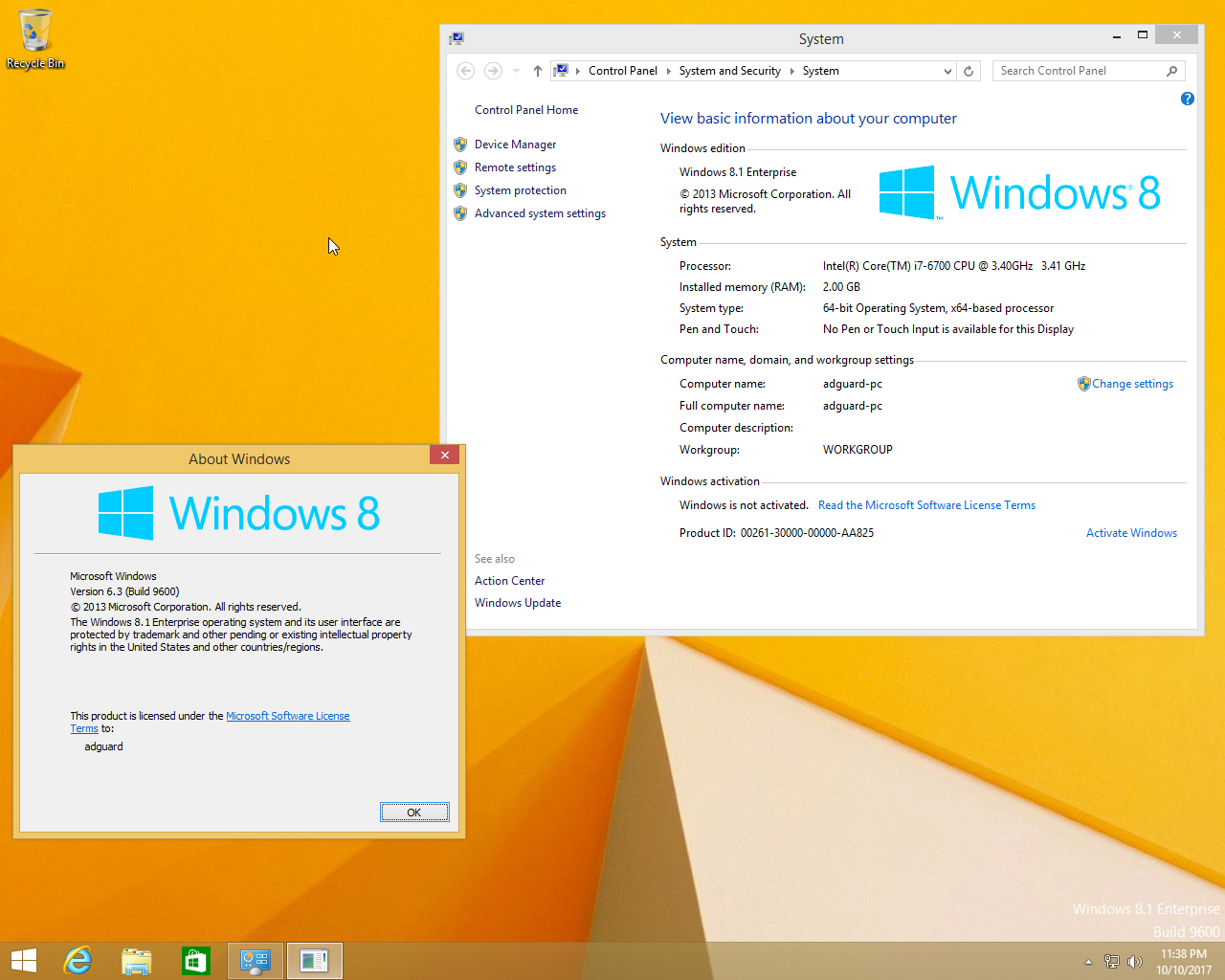Click OK in About Windows dialog
The height and width of the screenshot is (980, 1225).
tap(414, 813)
